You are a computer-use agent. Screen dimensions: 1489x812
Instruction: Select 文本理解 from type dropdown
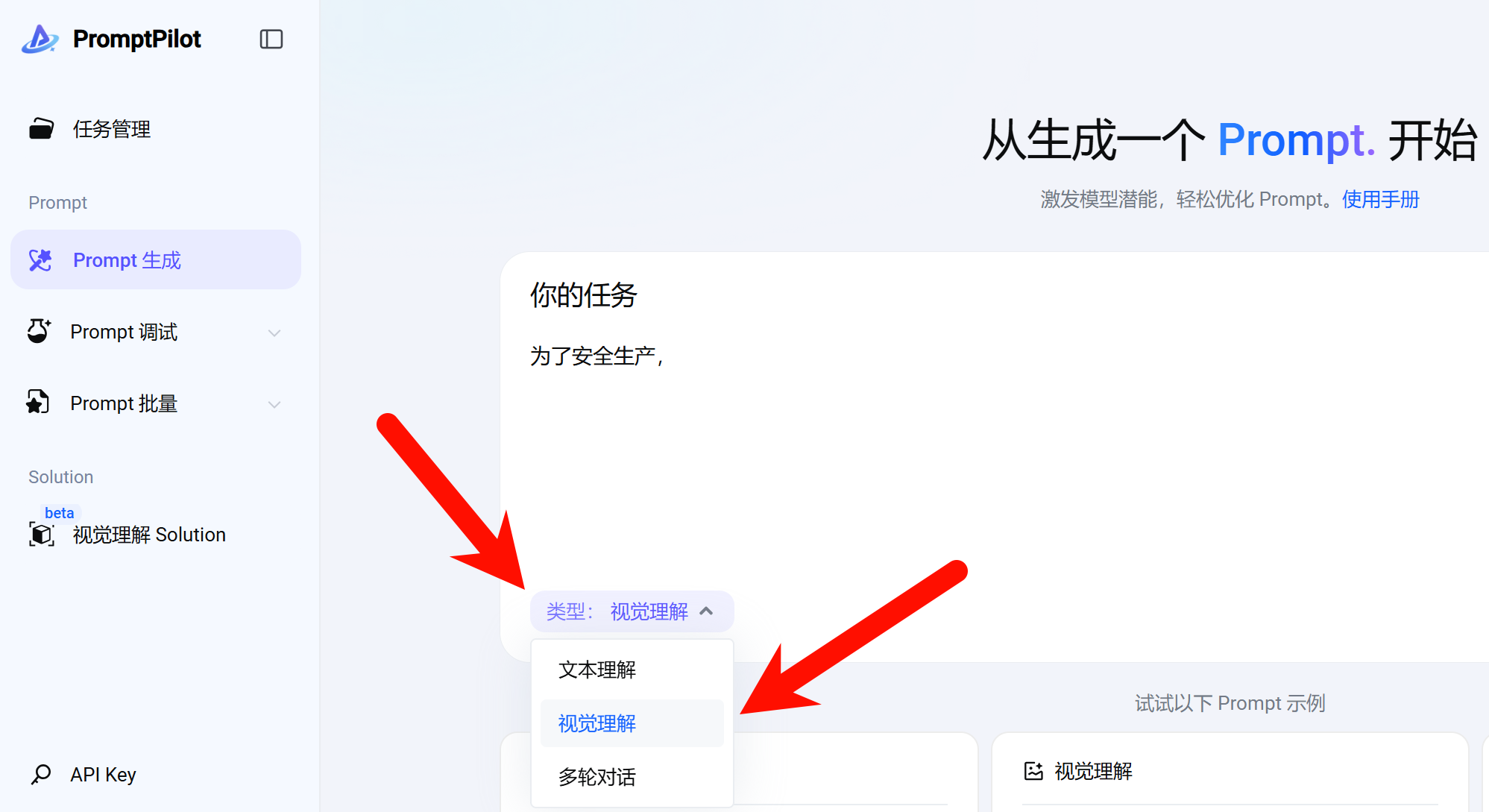tap(596, 670)
